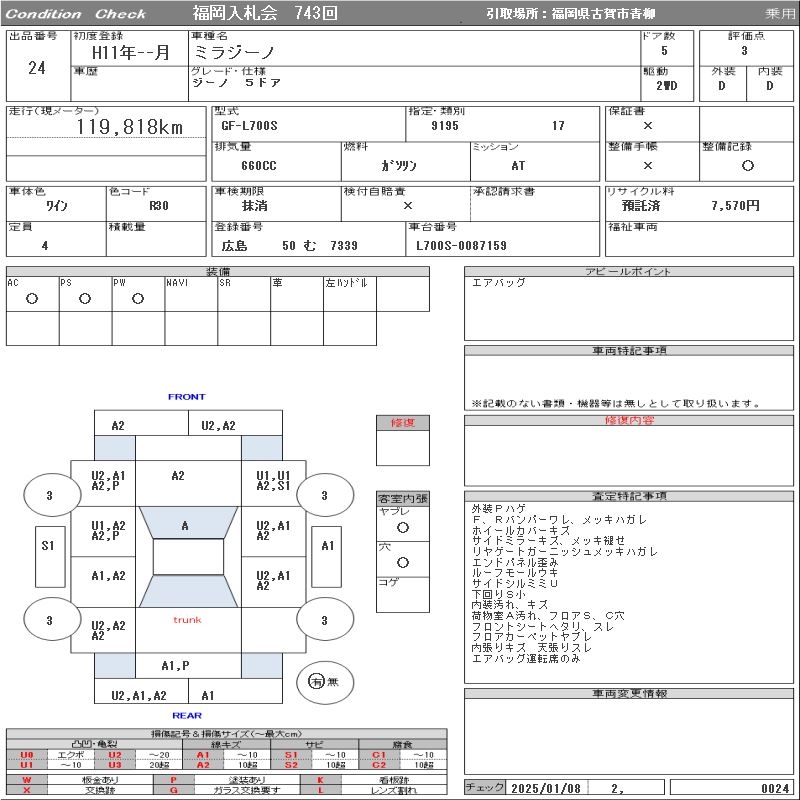Select the remark "エンドパネル歪み"
The height and width of the screenshot is (800, 800).
click(x=515, y=562)
